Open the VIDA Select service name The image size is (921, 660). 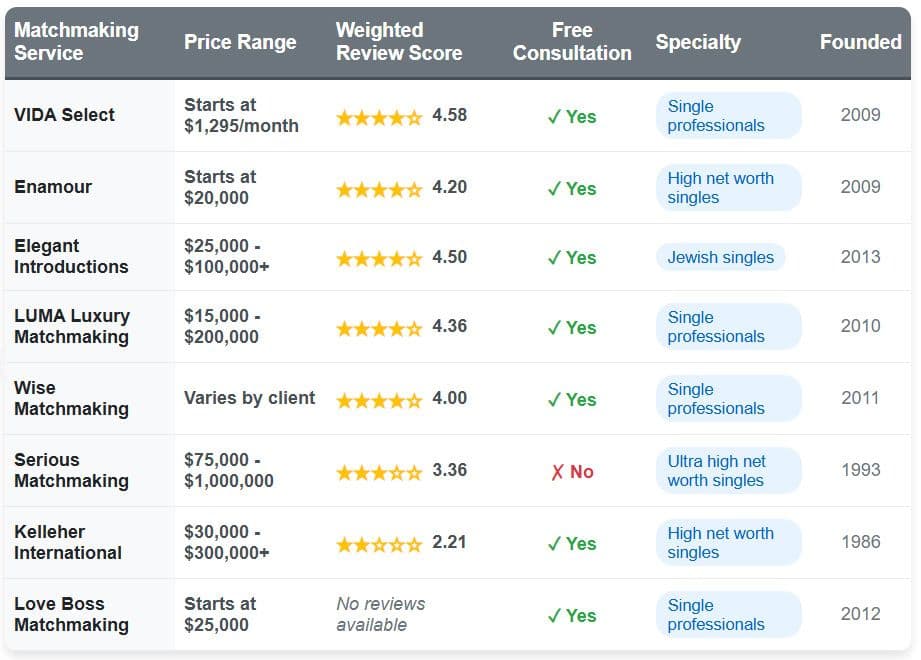click(64, 115)
